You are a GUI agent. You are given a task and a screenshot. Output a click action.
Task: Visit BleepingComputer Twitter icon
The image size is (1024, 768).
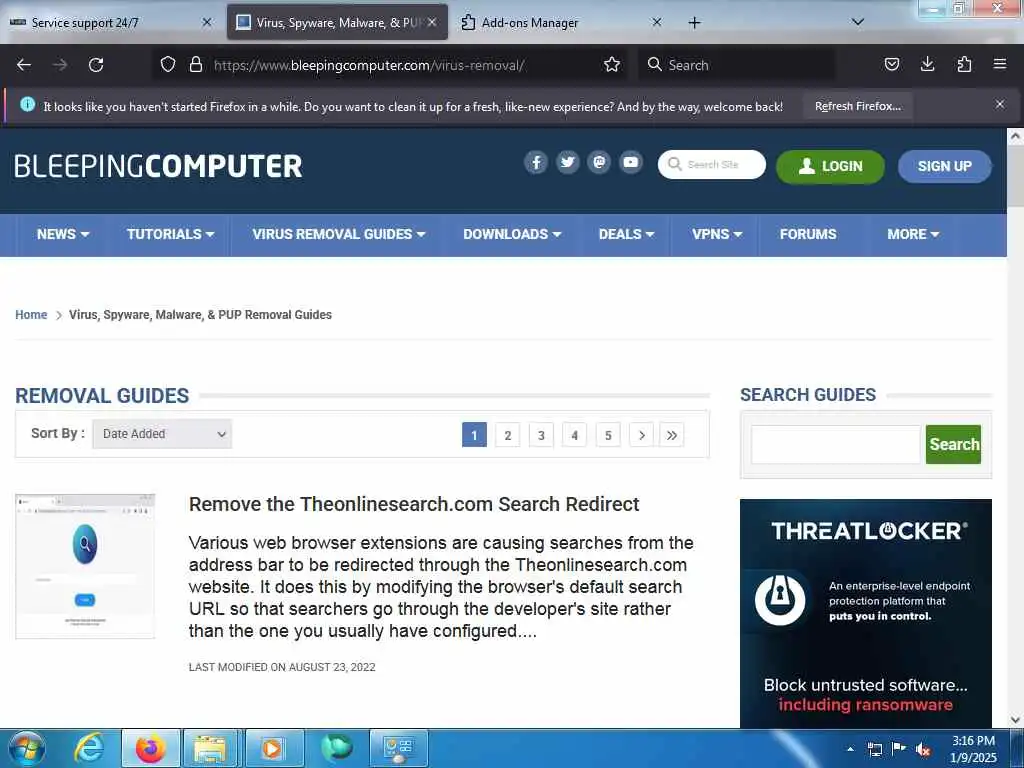[x=568, y=162]
